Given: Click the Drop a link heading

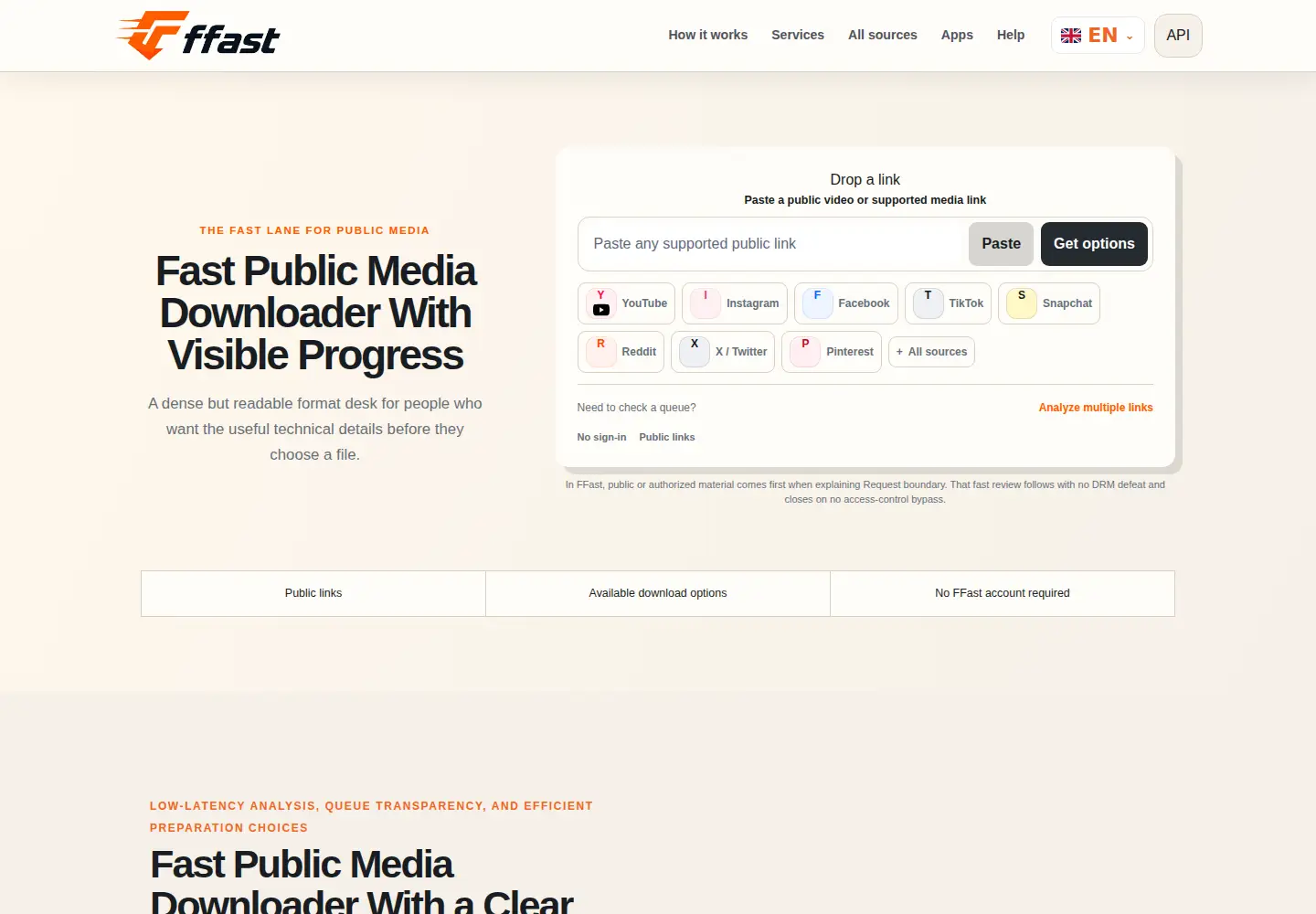Looking at the screenshot, I should (x=865, y=180).
